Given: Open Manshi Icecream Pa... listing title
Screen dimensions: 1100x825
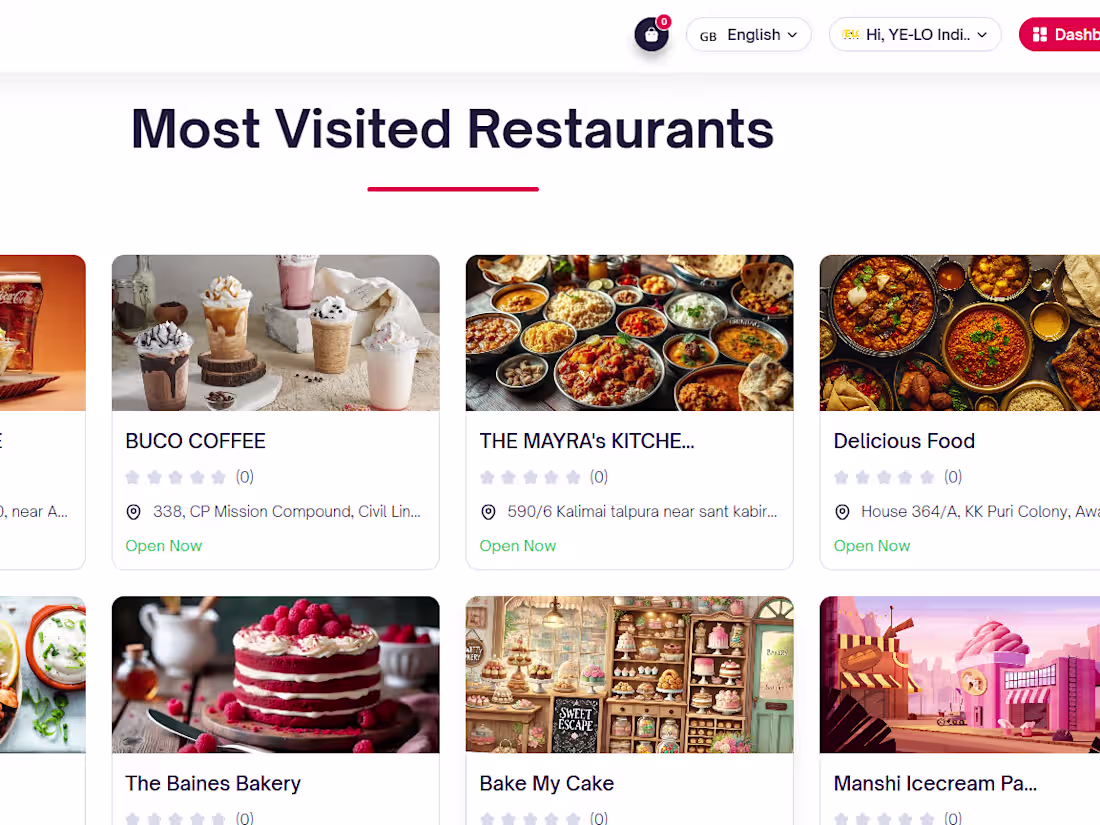Looking at the screenshot, I should tap(935, 783).
